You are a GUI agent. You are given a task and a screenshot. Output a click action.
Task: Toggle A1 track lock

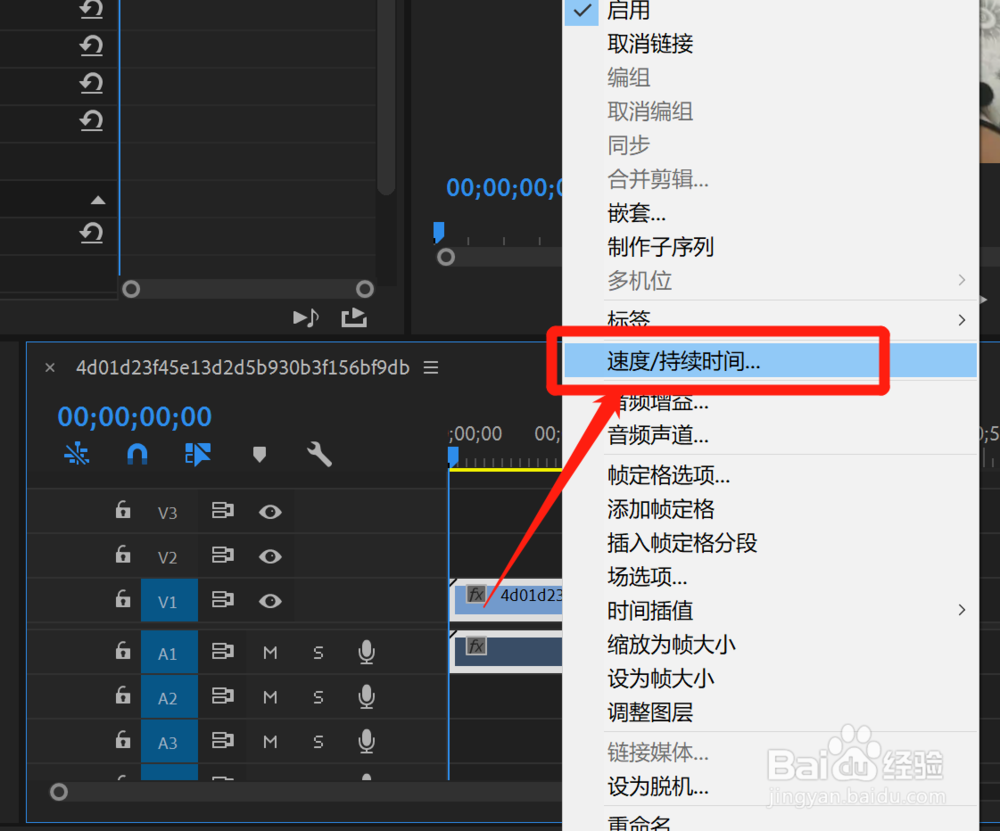pyautogui.click(x=122, y=651)
